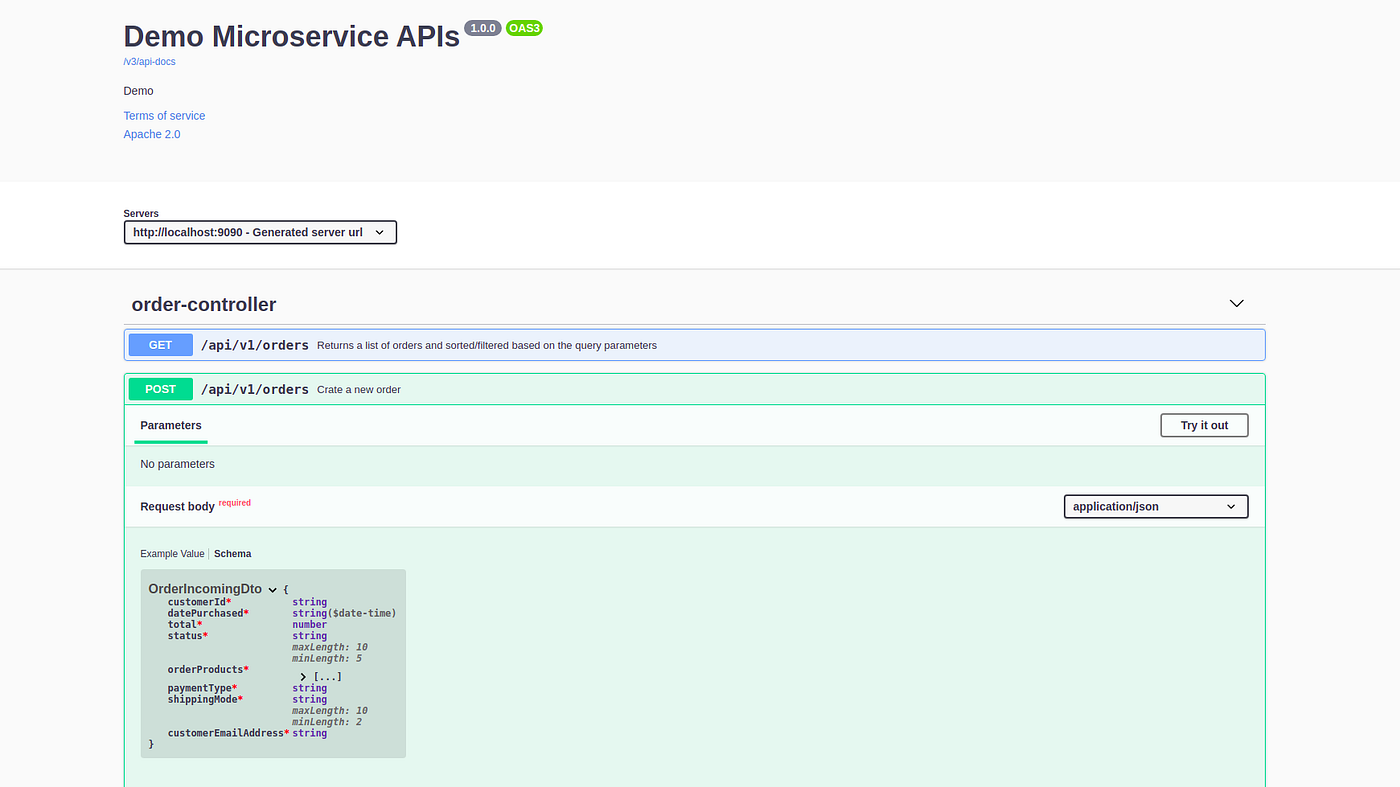Click the blue GET method badge

[x=159, y=344]
